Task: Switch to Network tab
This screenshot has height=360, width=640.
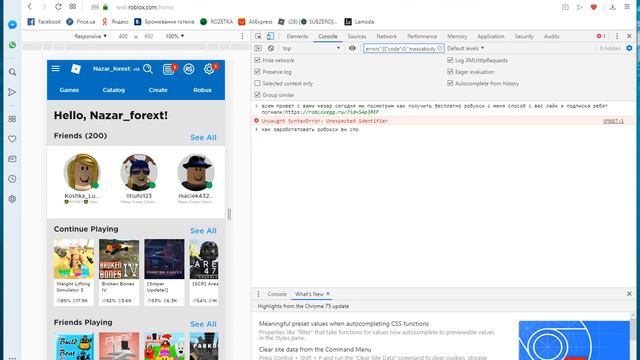Action: (x=387, y=36)
